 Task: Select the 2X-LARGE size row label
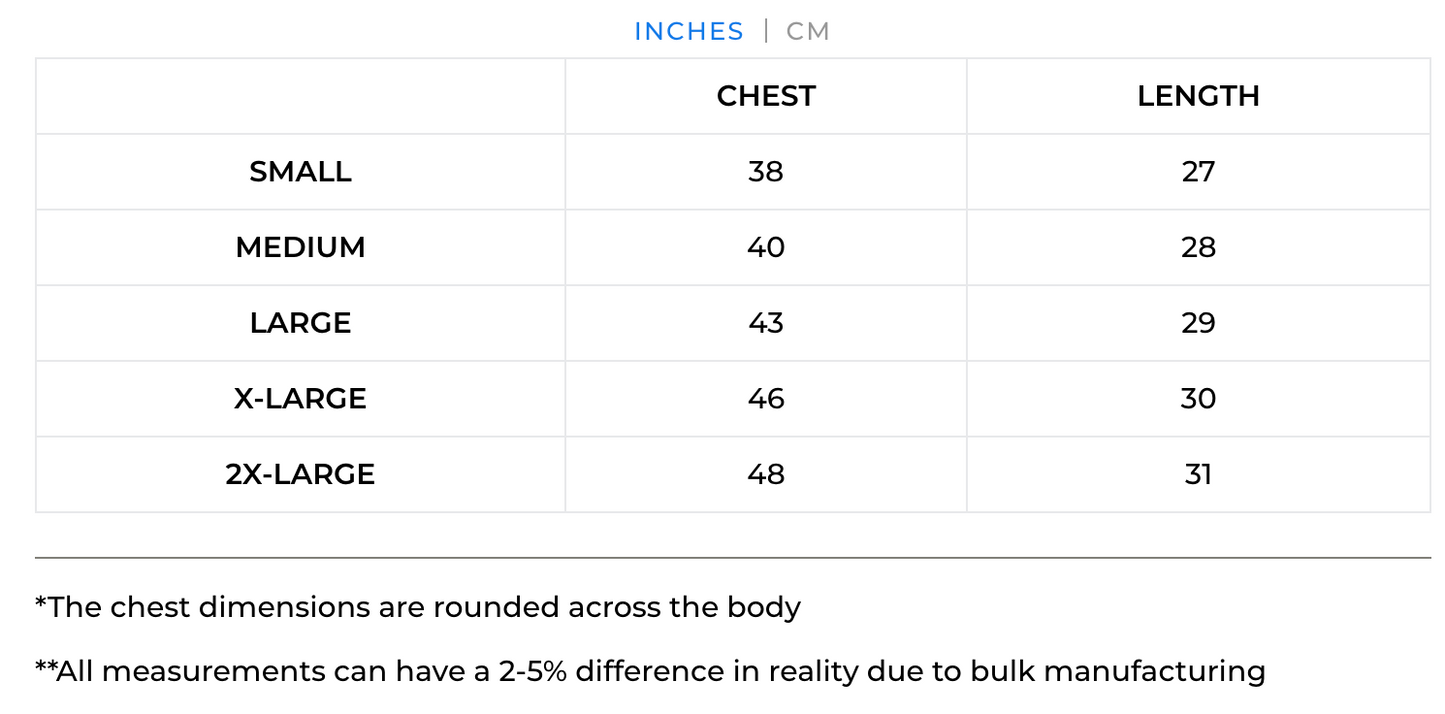point(300,474)
